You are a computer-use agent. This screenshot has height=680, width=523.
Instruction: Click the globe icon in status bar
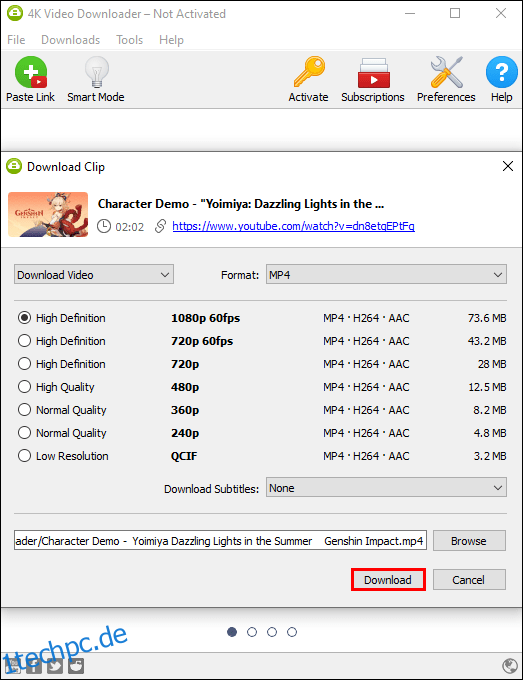click(510, 665)
